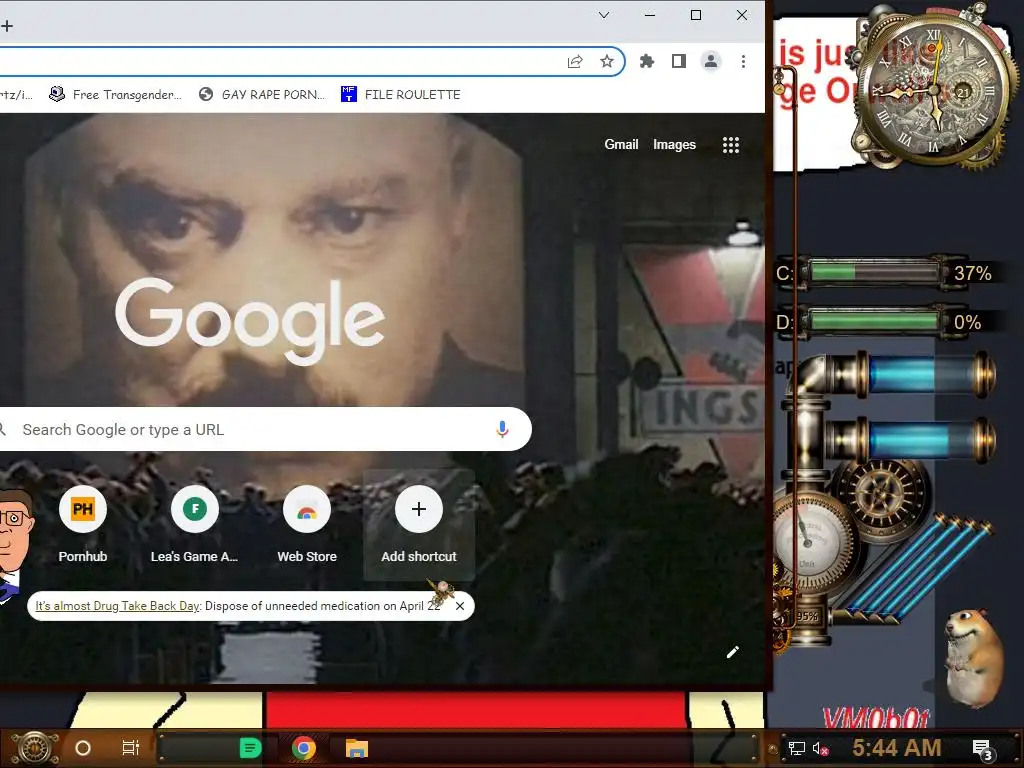Image resolution: width=1024 pixels, height=768 pixels.
Task: Open File Explorer from the taskbar
Action: 357,748
